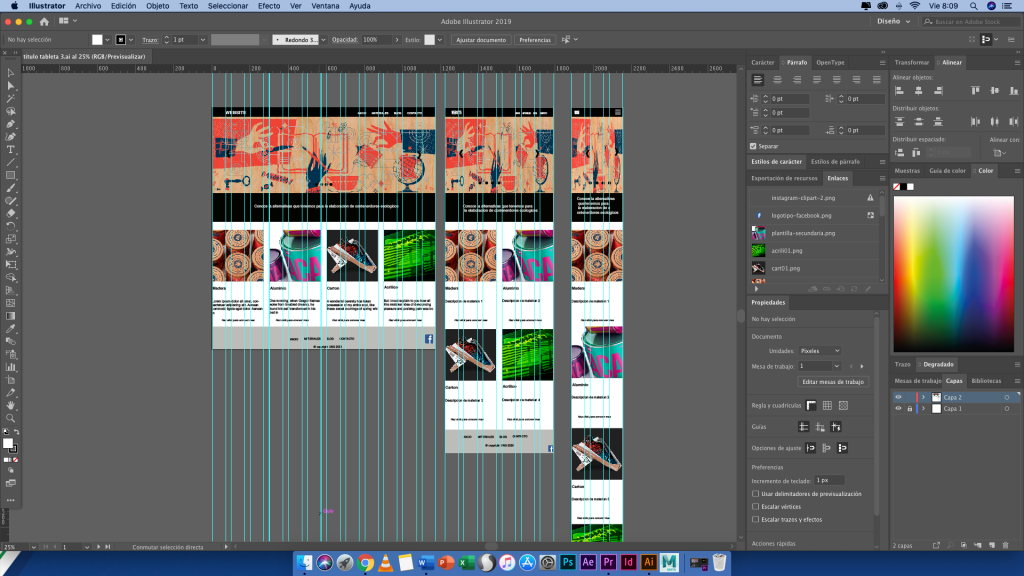
Task: Open the Efecto menu
Action: pos(269,5)
